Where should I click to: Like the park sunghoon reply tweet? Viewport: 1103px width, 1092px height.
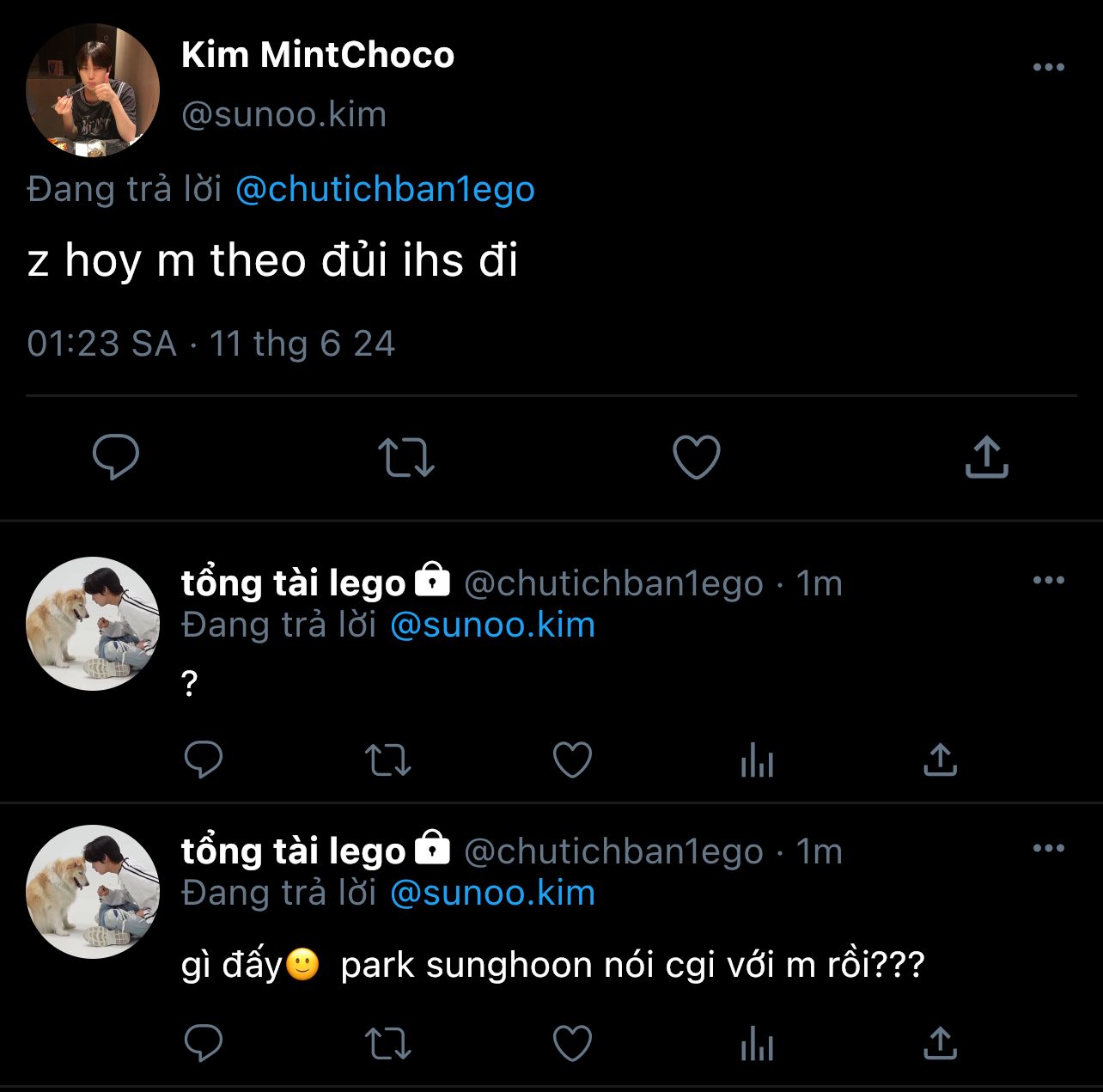(572, 1044)
